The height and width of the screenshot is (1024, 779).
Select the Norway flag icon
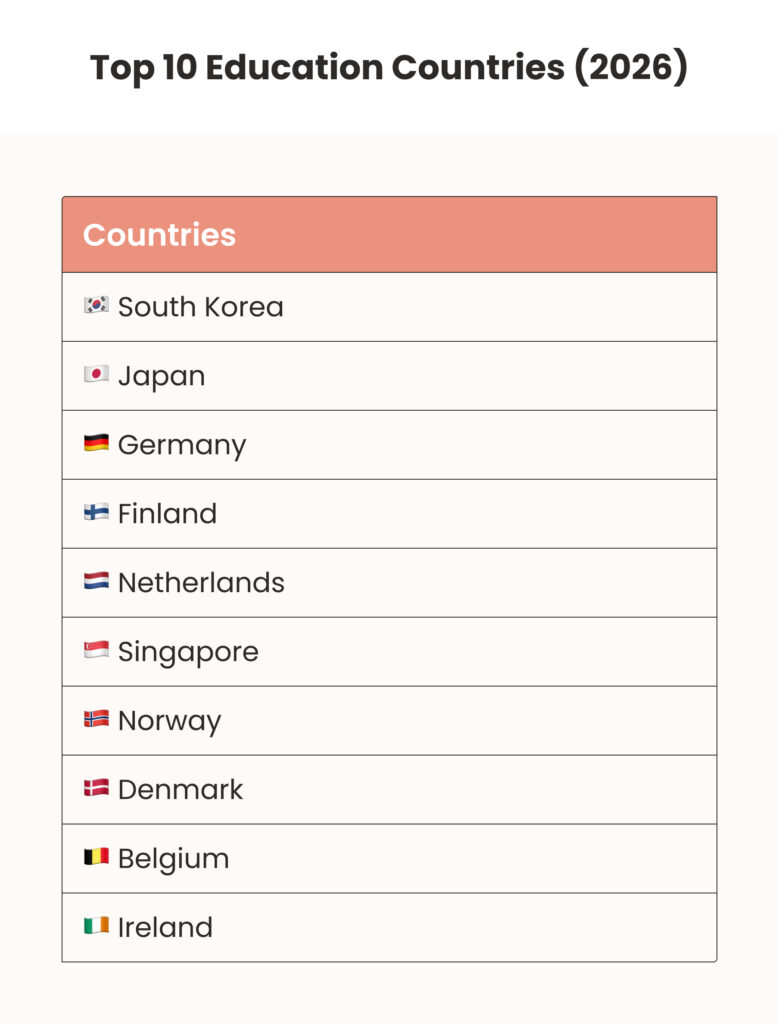pyautogui.click(x=96, y=719)
